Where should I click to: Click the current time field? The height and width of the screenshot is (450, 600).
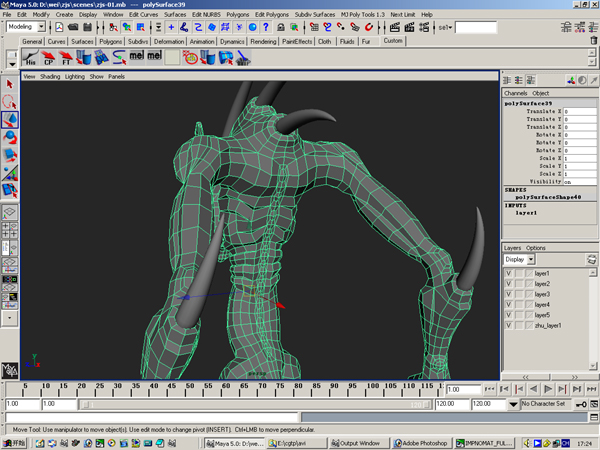(463, 389)
